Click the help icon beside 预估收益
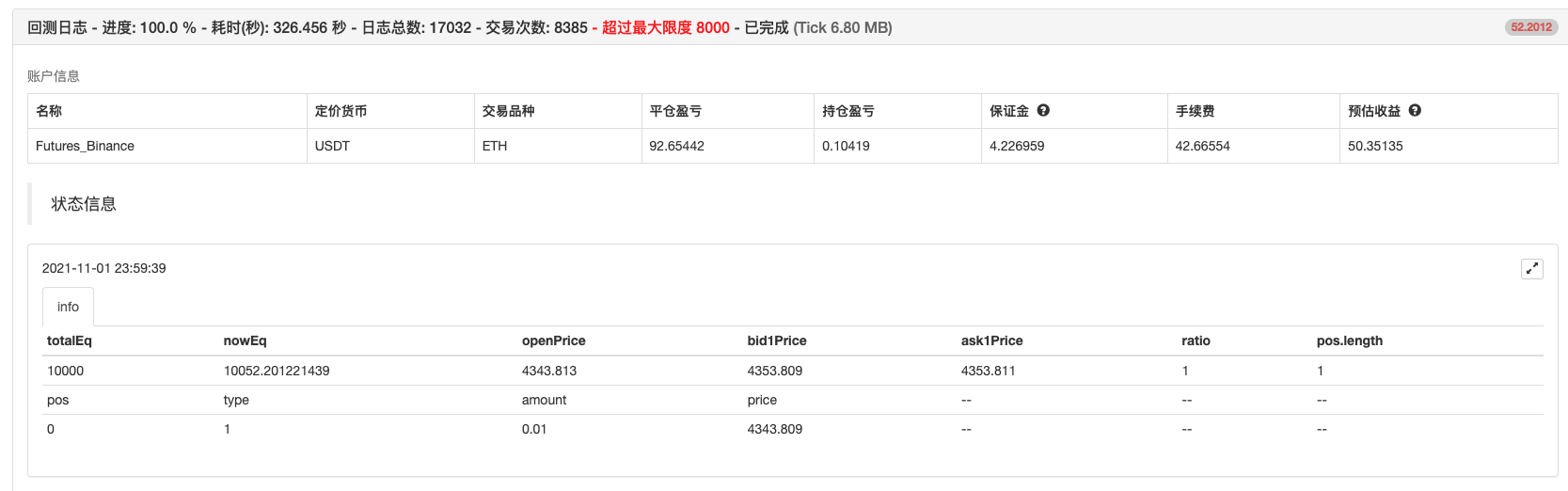 (1415, 110)
